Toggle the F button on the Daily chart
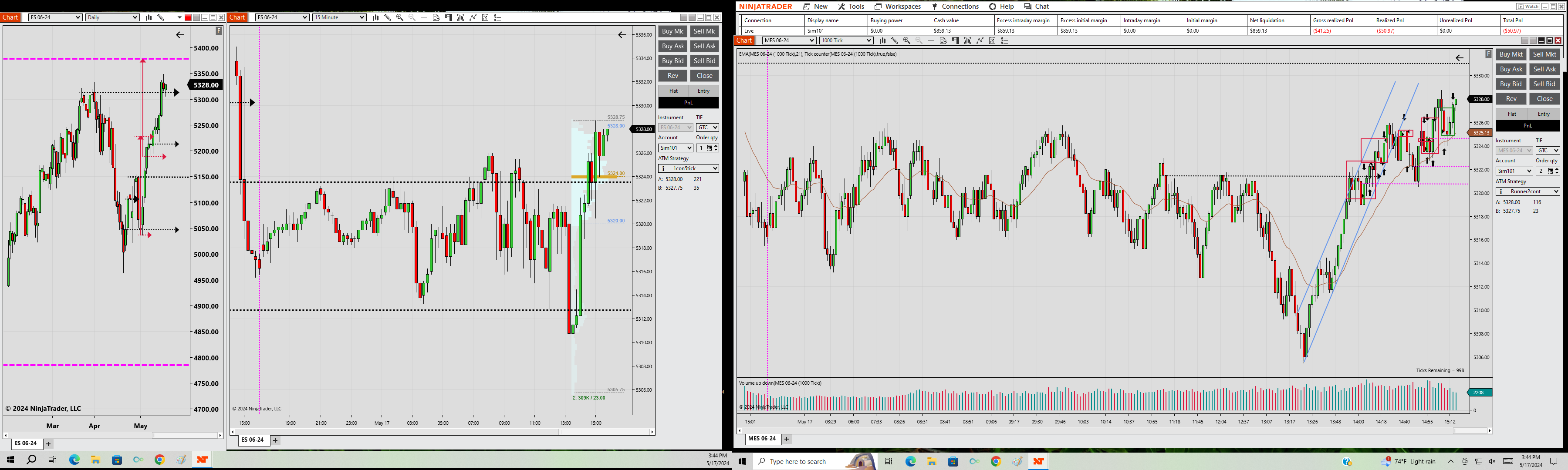The image size is (1568, 470). pyautogui.click(x=219, y=31)
